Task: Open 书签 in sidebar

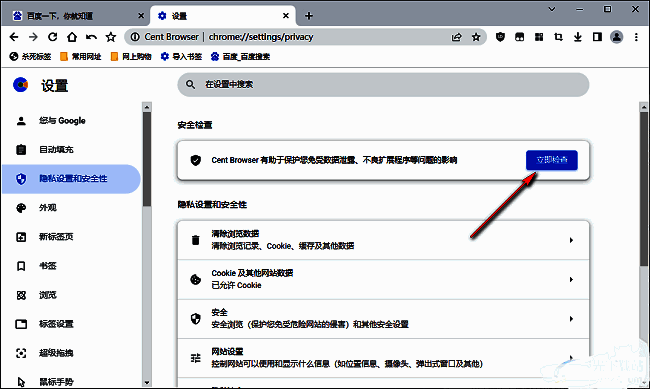Action: pos(71,266)
